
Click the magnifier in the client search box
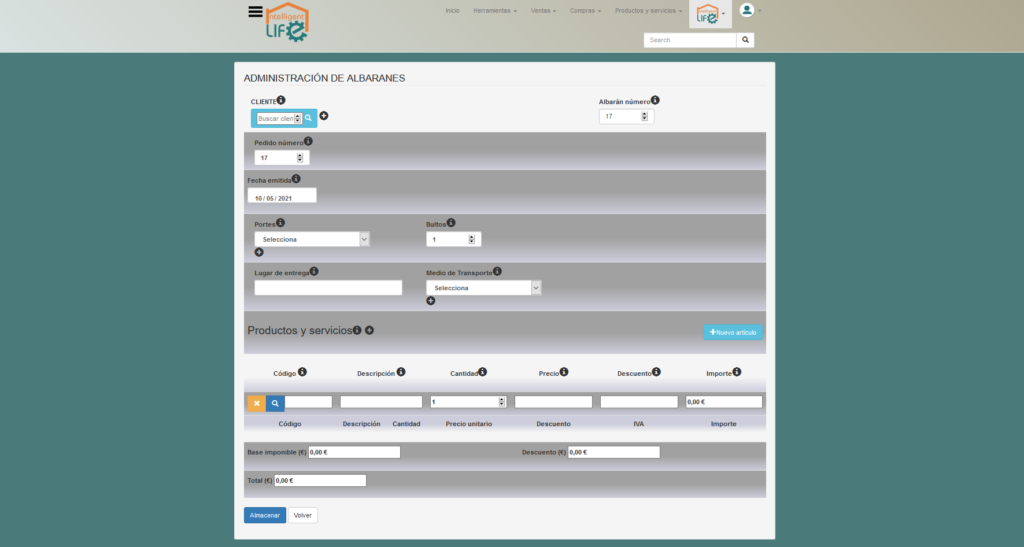pos(308,118)
